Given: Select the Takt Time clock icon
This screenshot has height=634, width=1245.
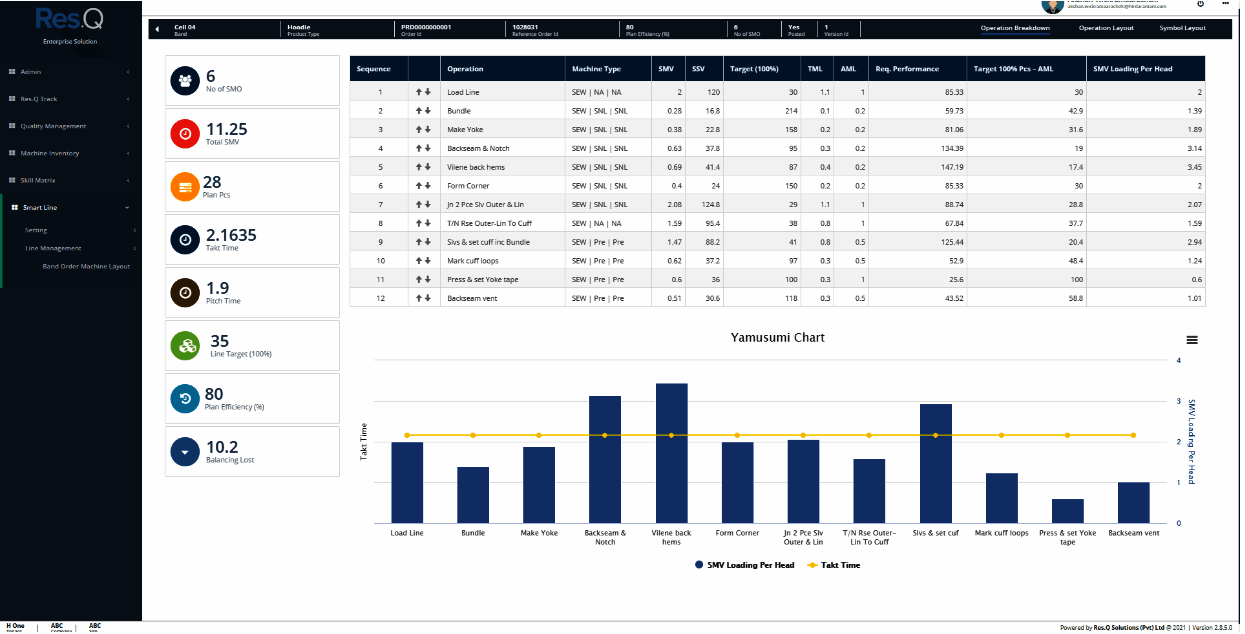Looking at the screenshot, I should pyautogui.click(x=184, y=239).
